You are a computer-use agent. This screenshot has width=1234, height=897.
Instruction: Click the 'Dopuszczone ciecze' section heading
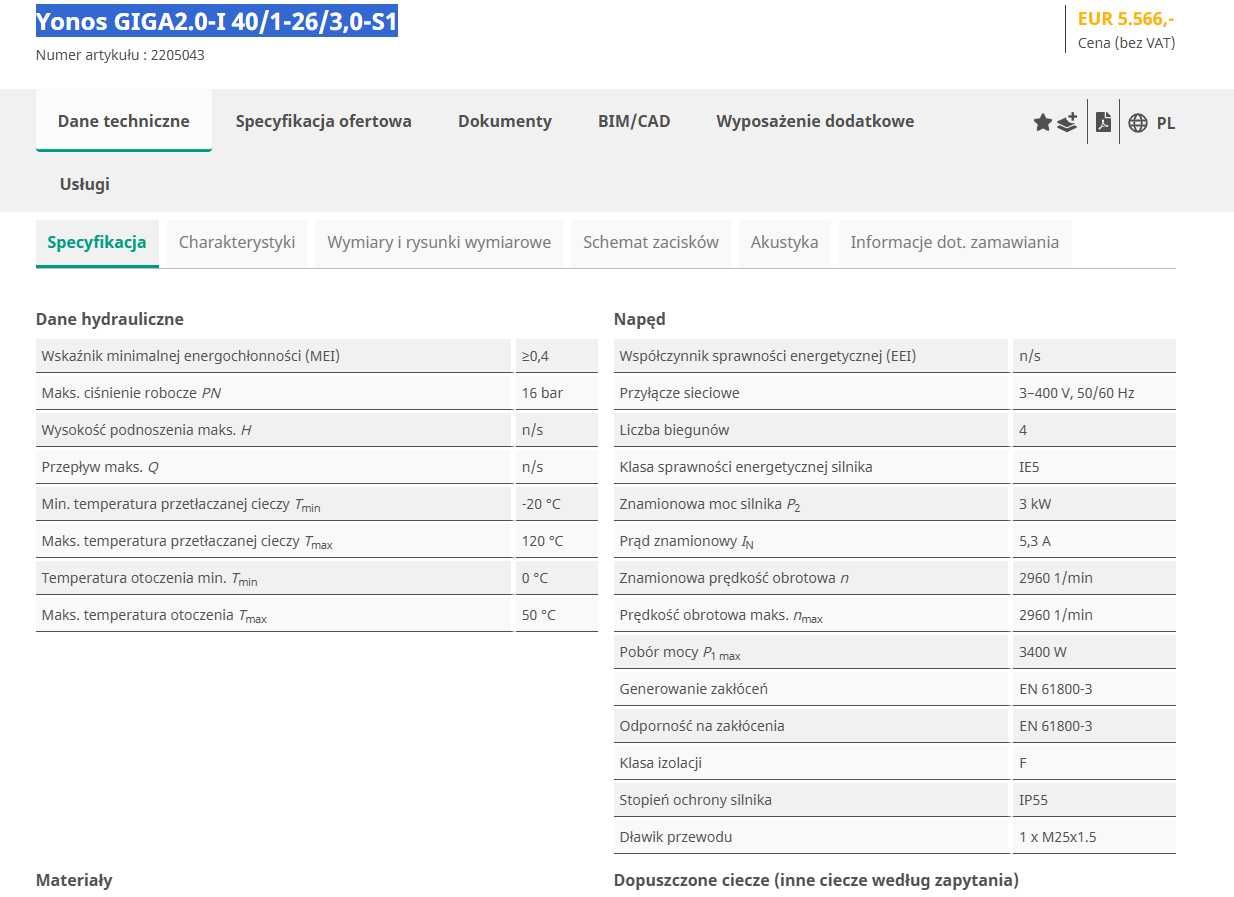816,880
